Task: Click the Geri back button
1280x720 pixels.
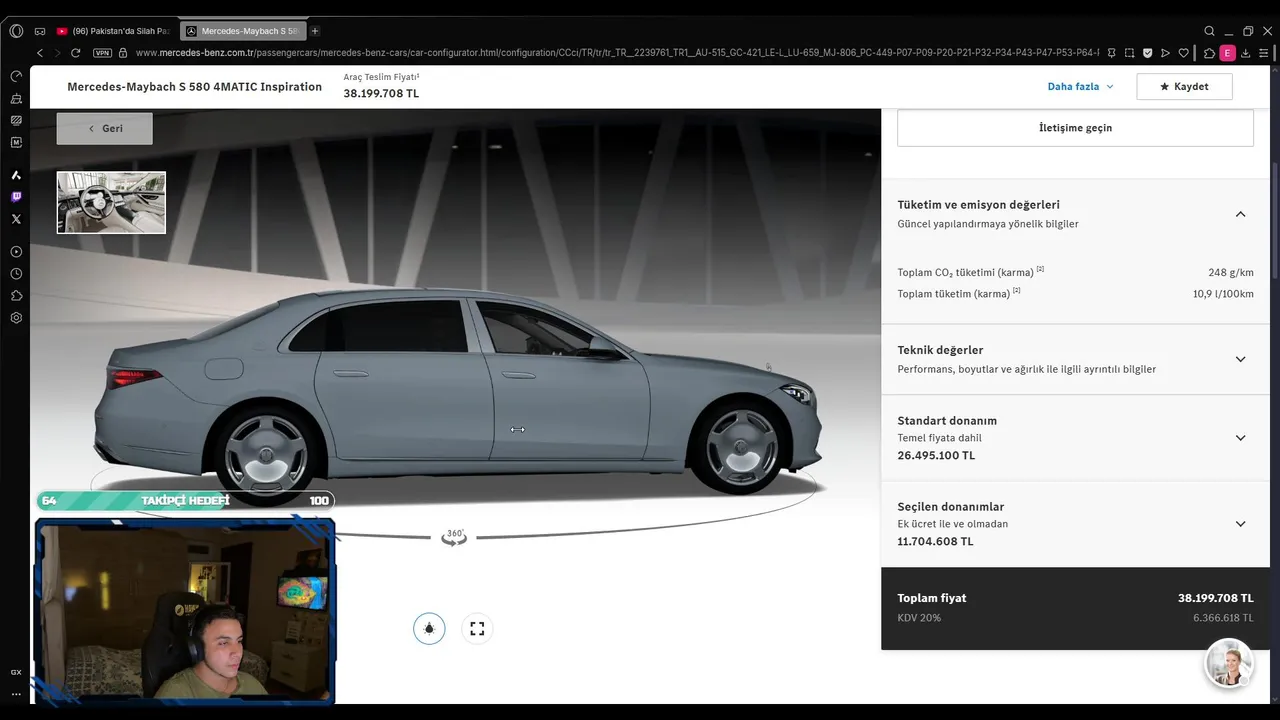Action: pyautogui.click(x=105, y=128)
